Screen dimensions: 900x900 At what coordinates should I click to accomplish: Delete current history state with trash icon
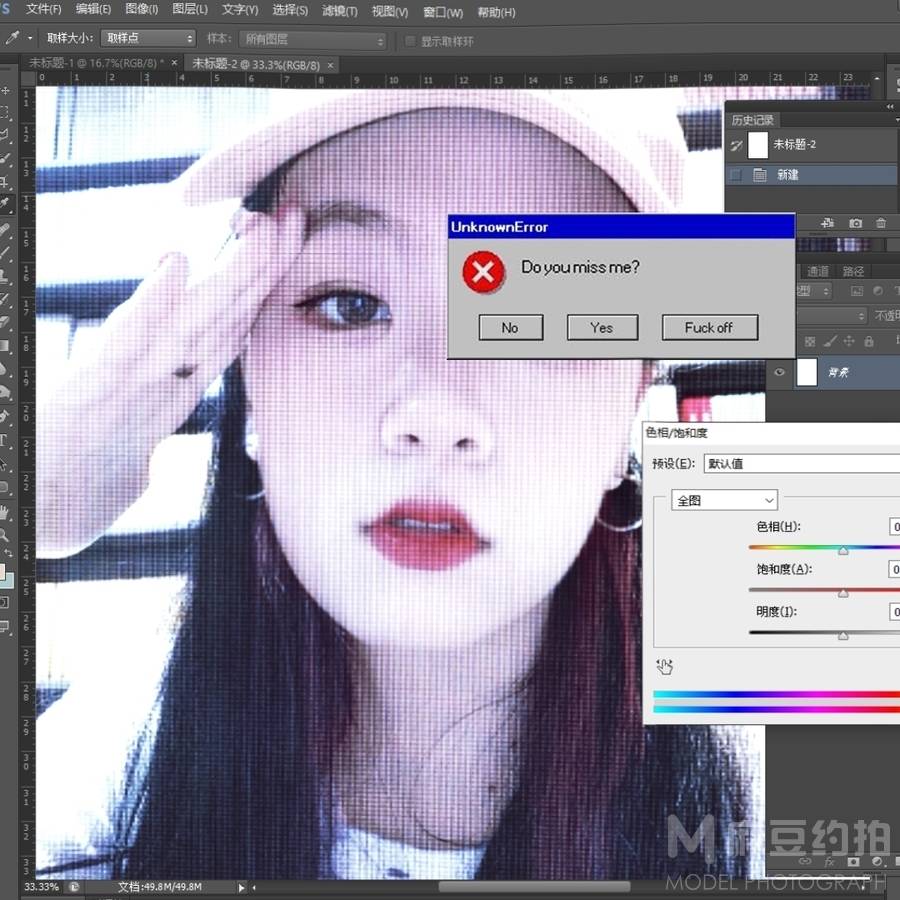(881, 223)
